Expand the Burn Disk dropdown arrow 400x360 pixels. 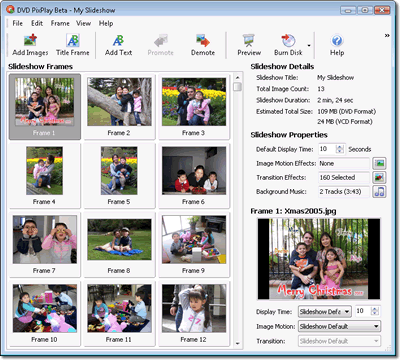click(309, 46)
